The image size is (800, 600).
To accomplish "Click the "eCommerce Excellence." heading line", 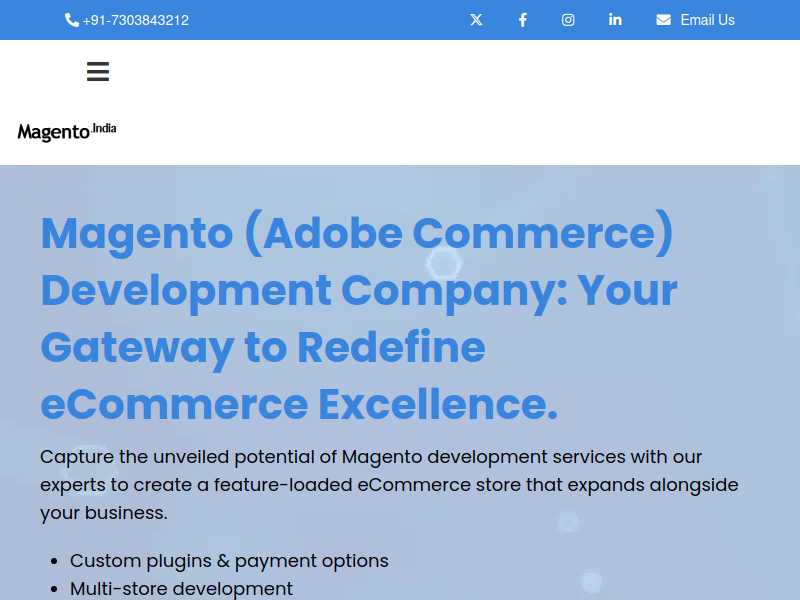I will (x=299, y=405).
